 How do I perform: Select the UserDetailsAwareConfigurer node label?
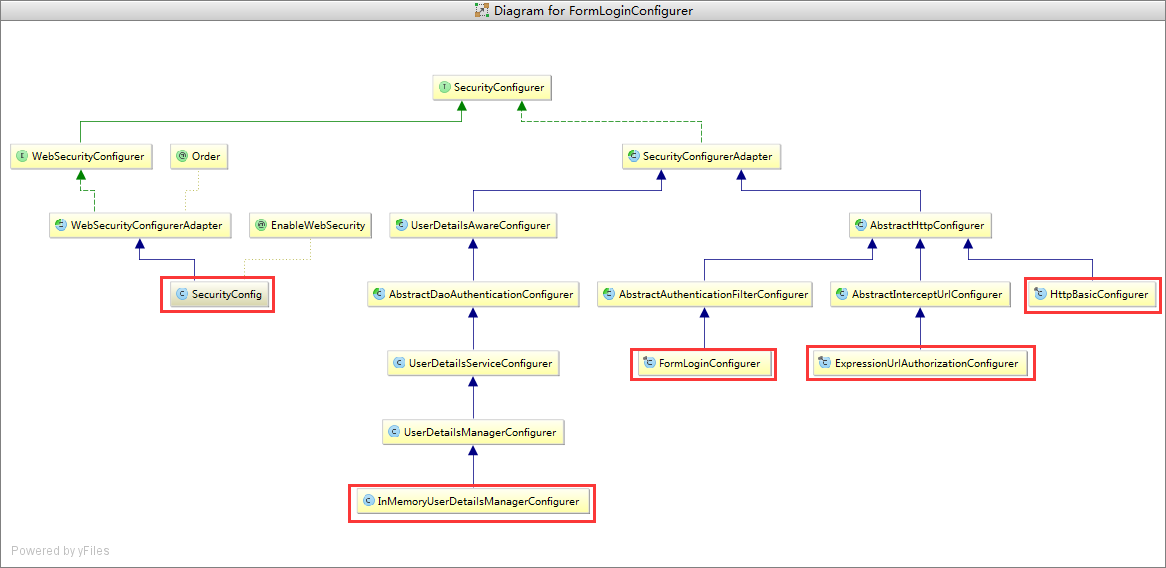point(480,225)
